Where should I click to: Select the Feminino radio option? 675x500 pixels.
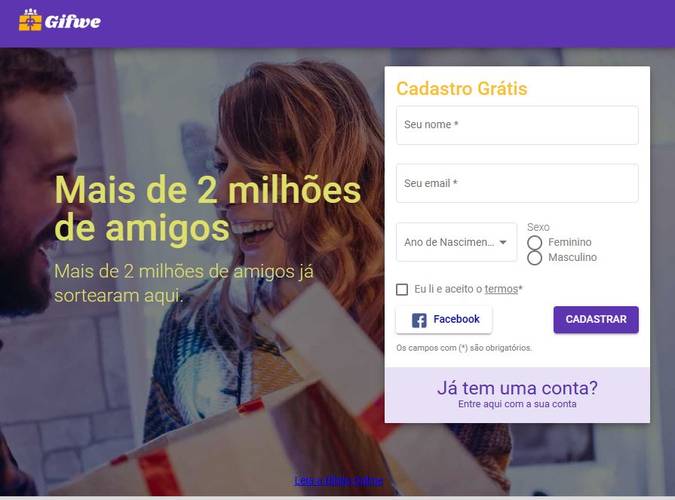[534, 242]
